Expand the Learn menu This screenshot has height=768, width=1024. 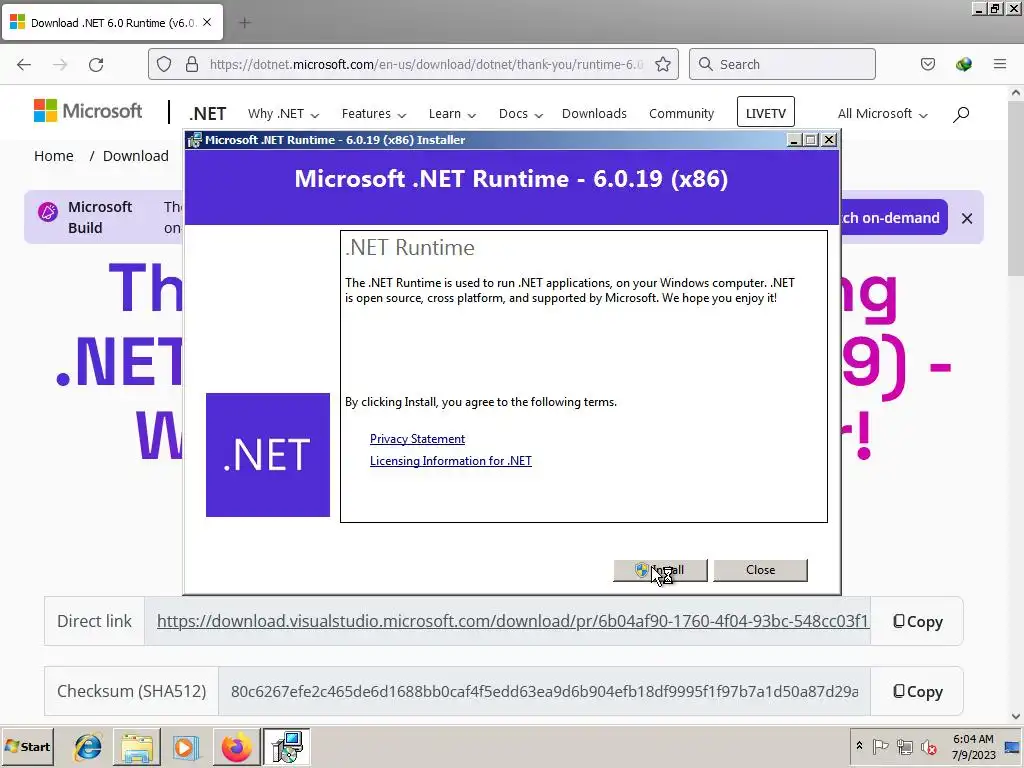[x=452, y=114]
